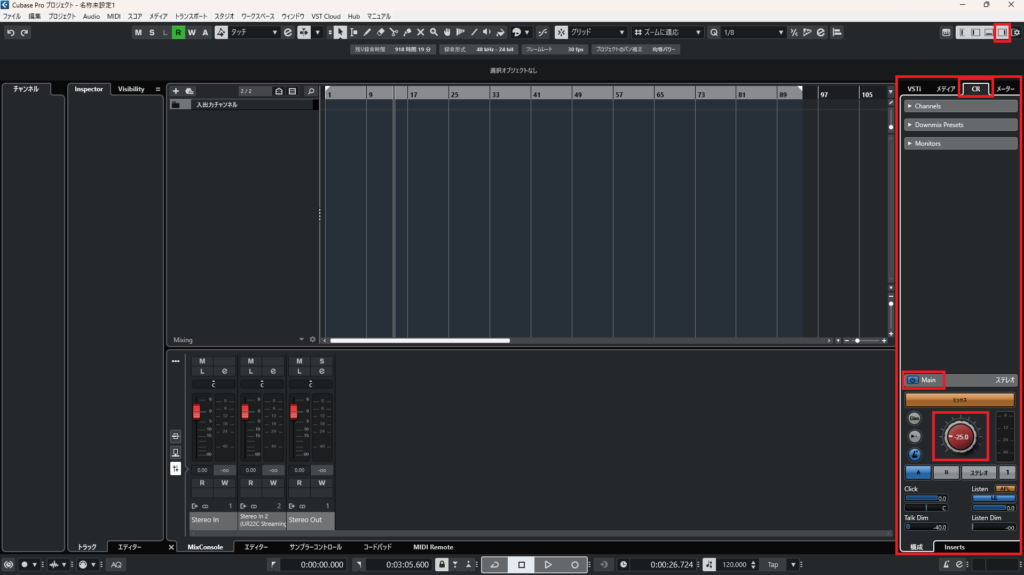Click the Play button in transport
Screen dimensions: 1024x575
548,565
